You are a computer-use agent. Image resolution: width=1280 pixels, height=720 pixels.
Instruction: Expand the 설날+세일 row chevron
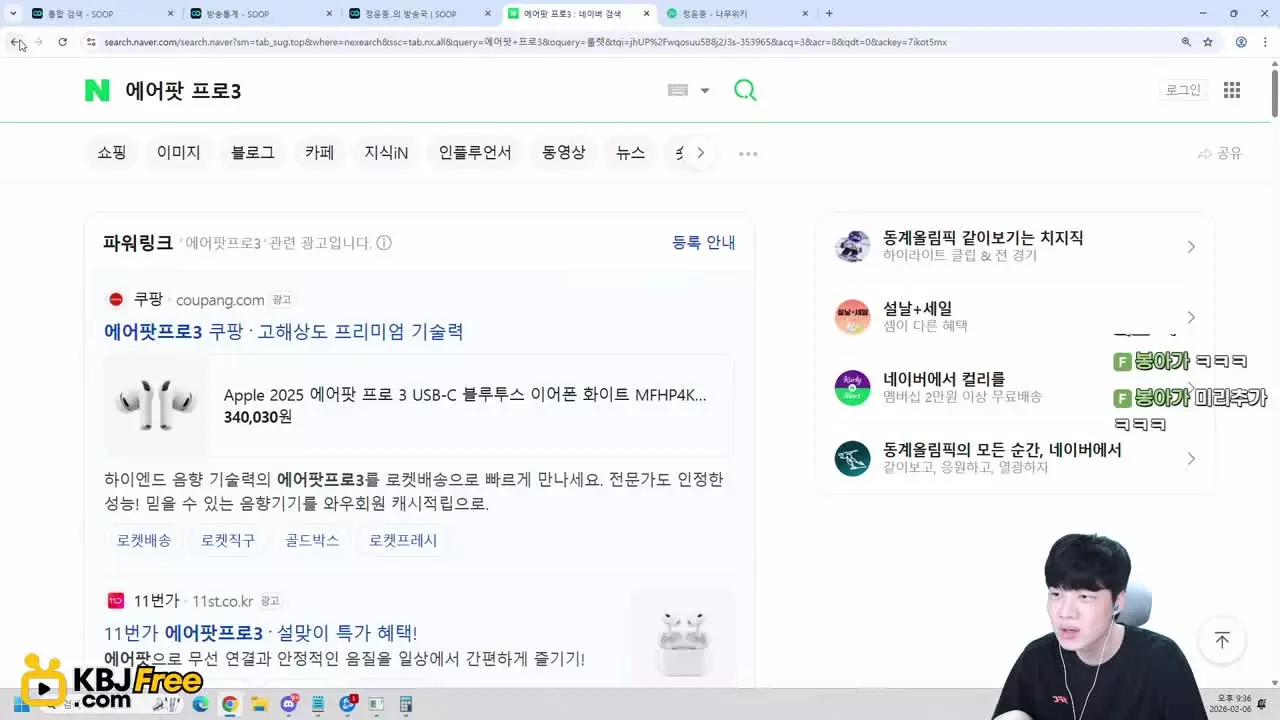1191,318
